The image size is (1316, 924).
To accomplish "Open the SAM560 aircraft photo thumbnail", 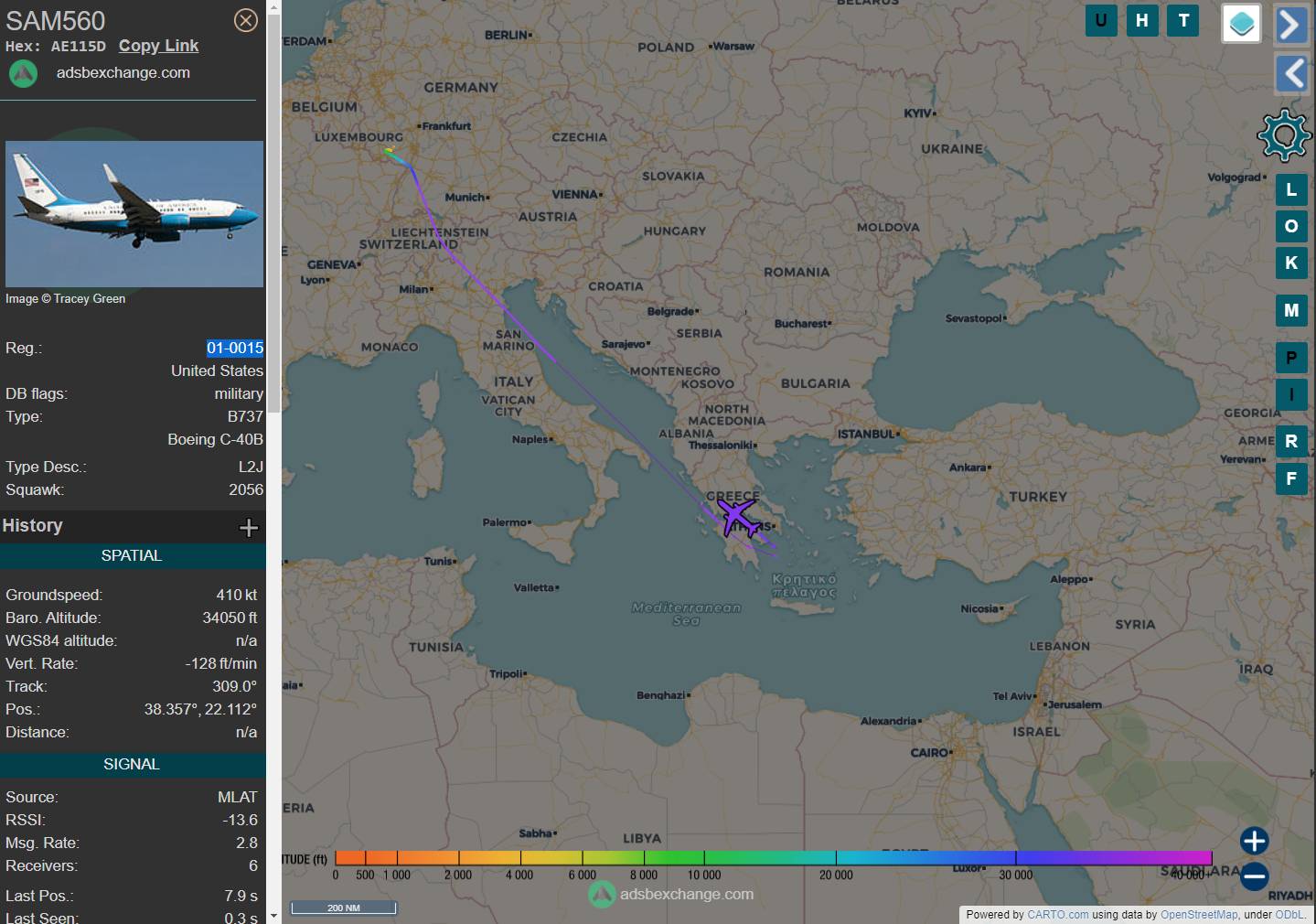I will (x=134, y=214).
